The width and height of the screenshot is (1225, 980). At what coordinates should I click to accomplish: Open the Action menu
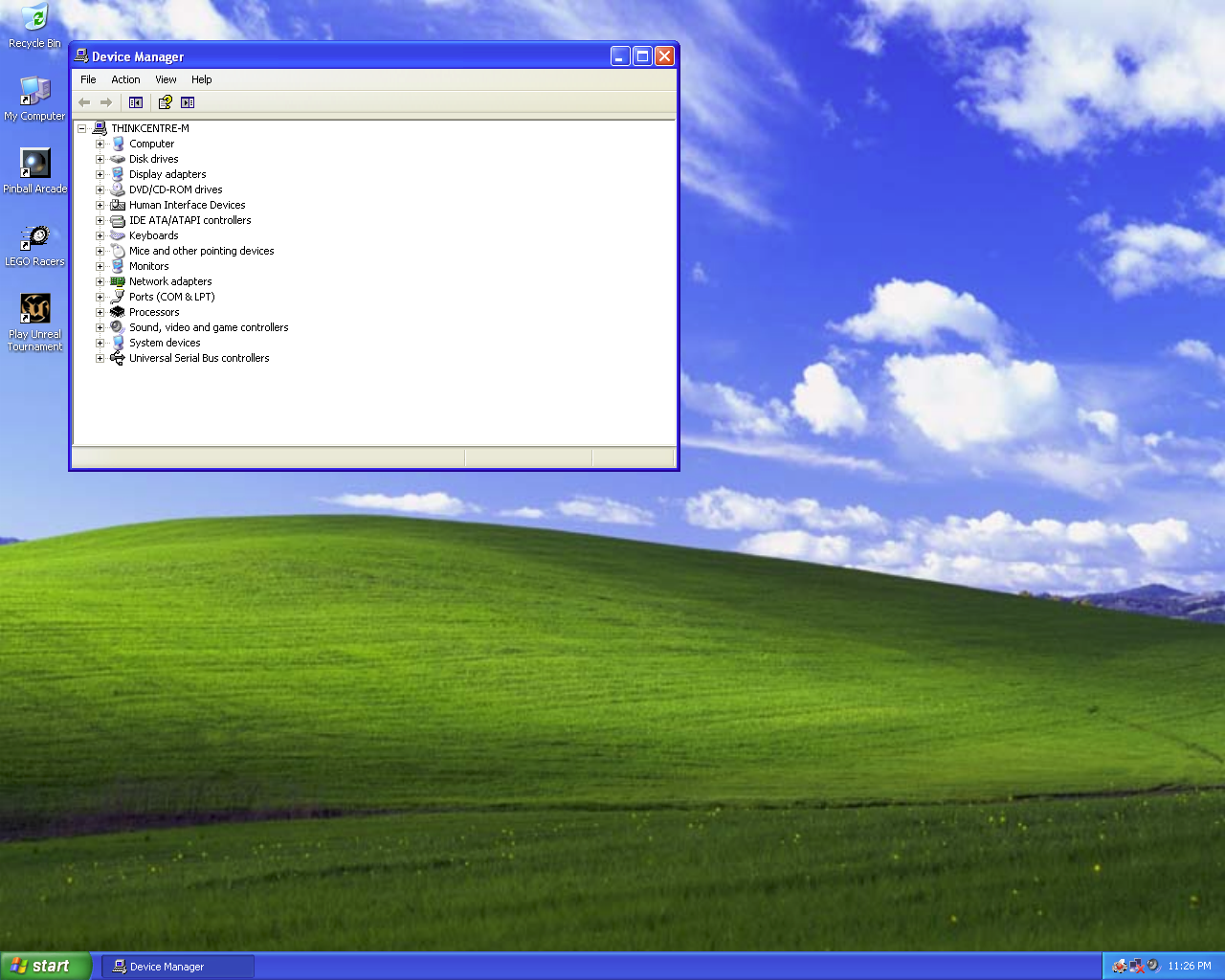125,79
